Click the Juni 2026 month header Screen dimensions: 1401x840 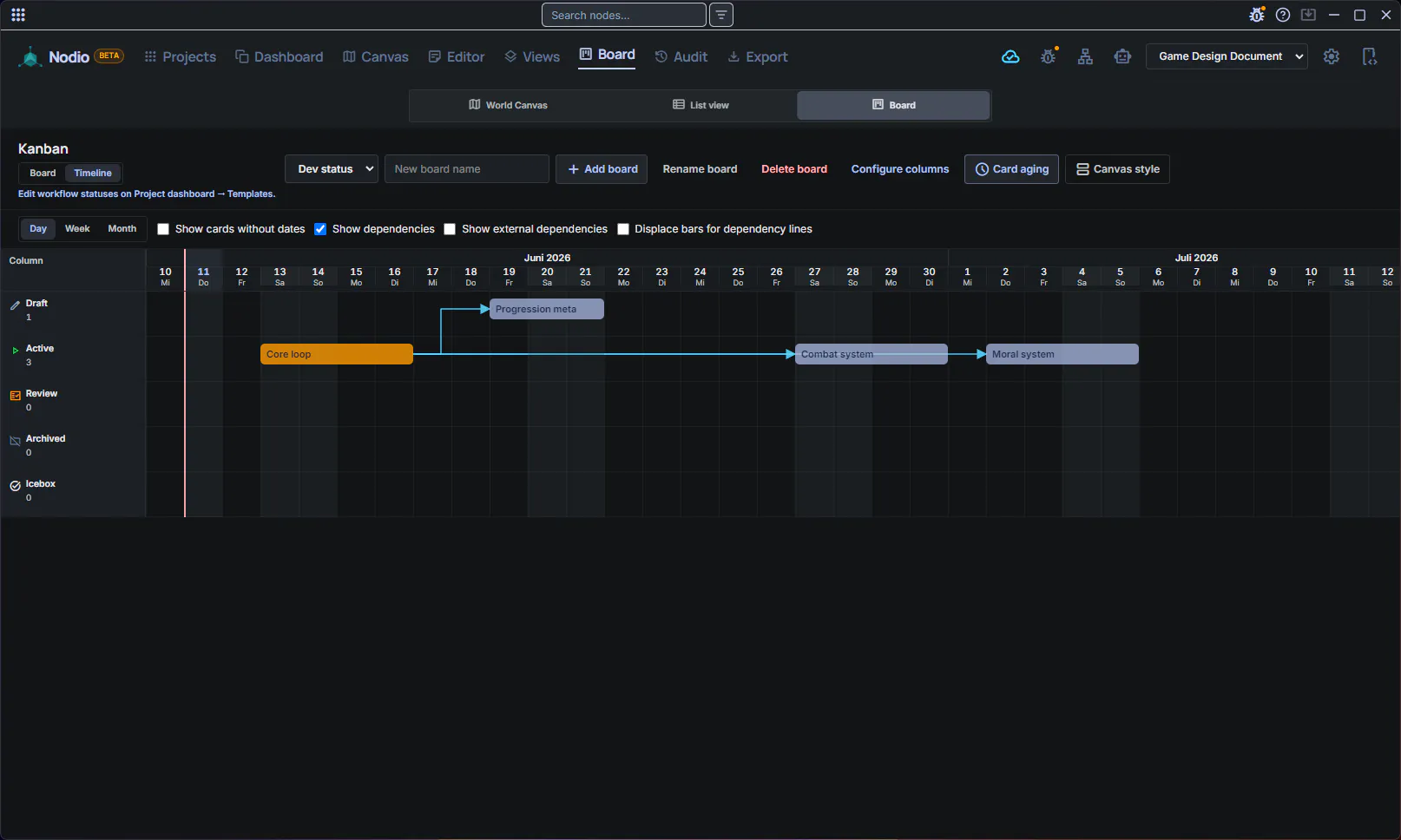click(x=547, y=258)
